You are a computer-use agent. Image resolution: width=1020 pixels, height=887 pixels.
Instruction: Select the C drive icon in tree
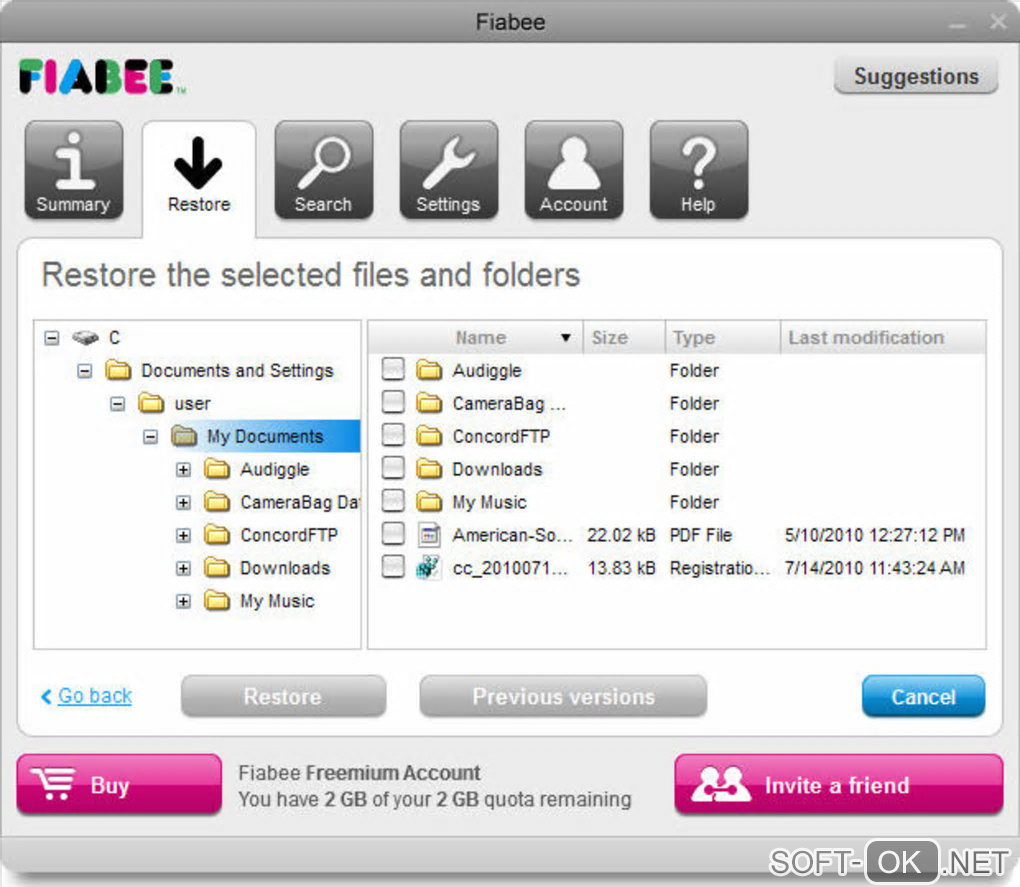pyautogui.click(x=85, y=338)
